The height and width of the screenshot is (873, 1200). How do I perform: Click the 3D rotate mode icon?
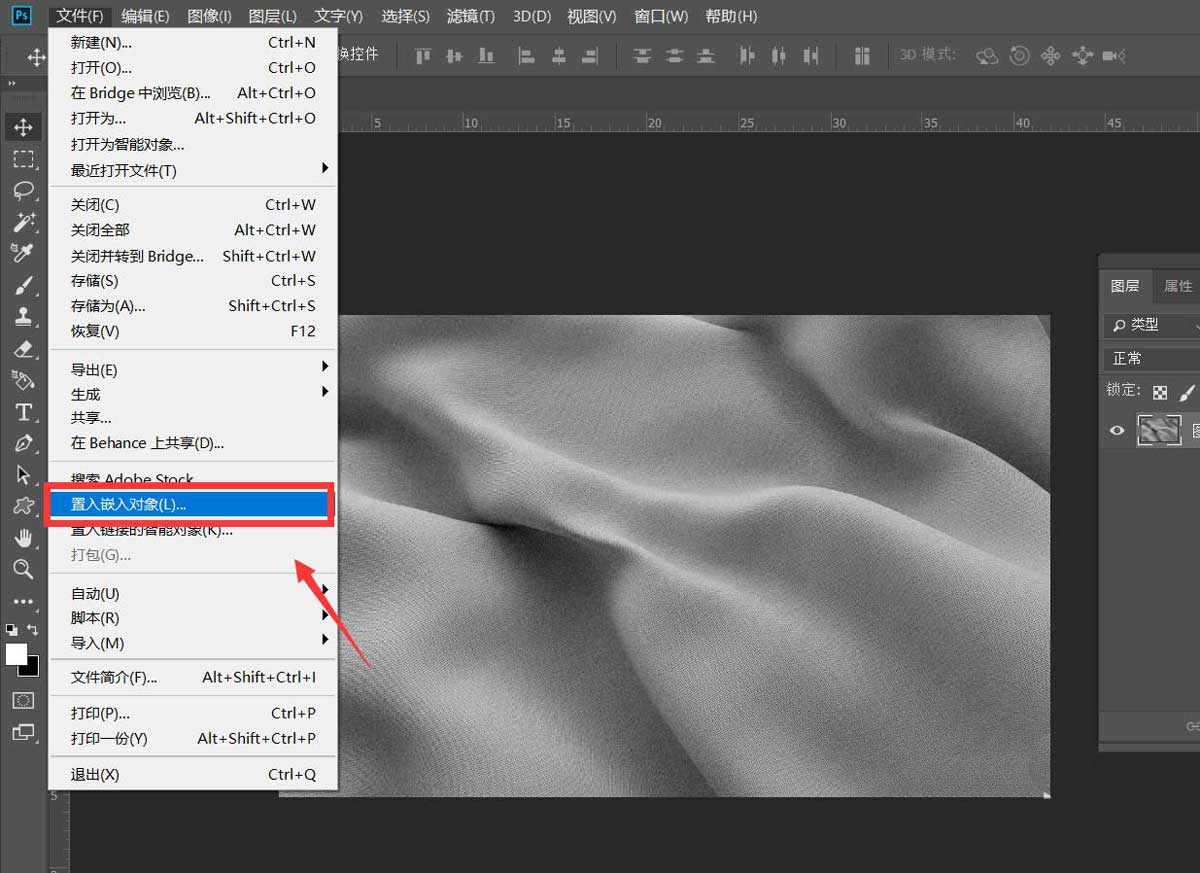(987, 56)
